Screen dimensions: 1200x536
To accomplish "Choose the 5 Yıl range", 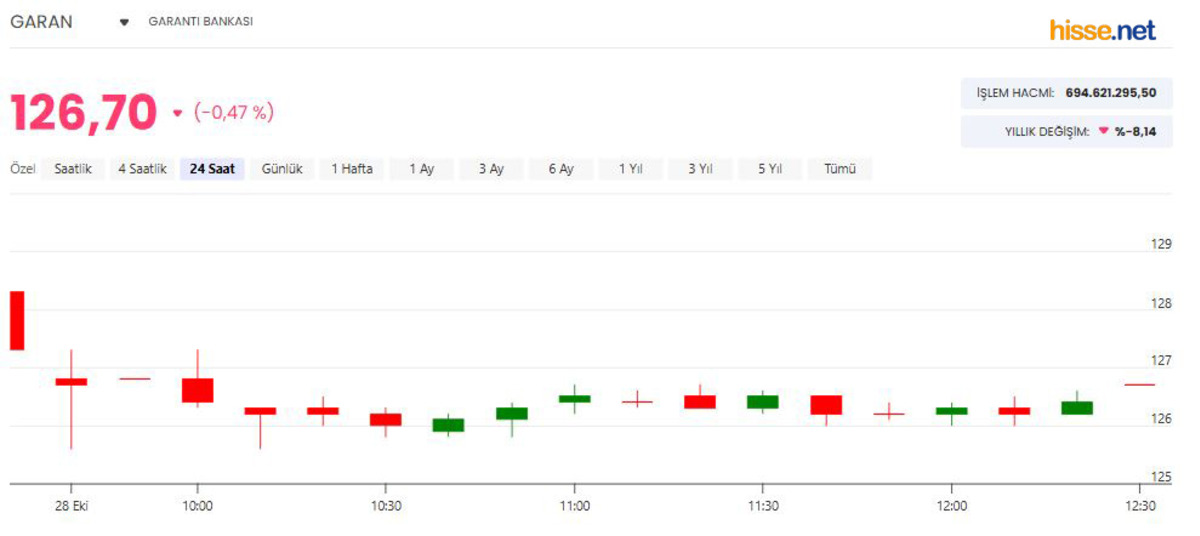I will [770, 169].
